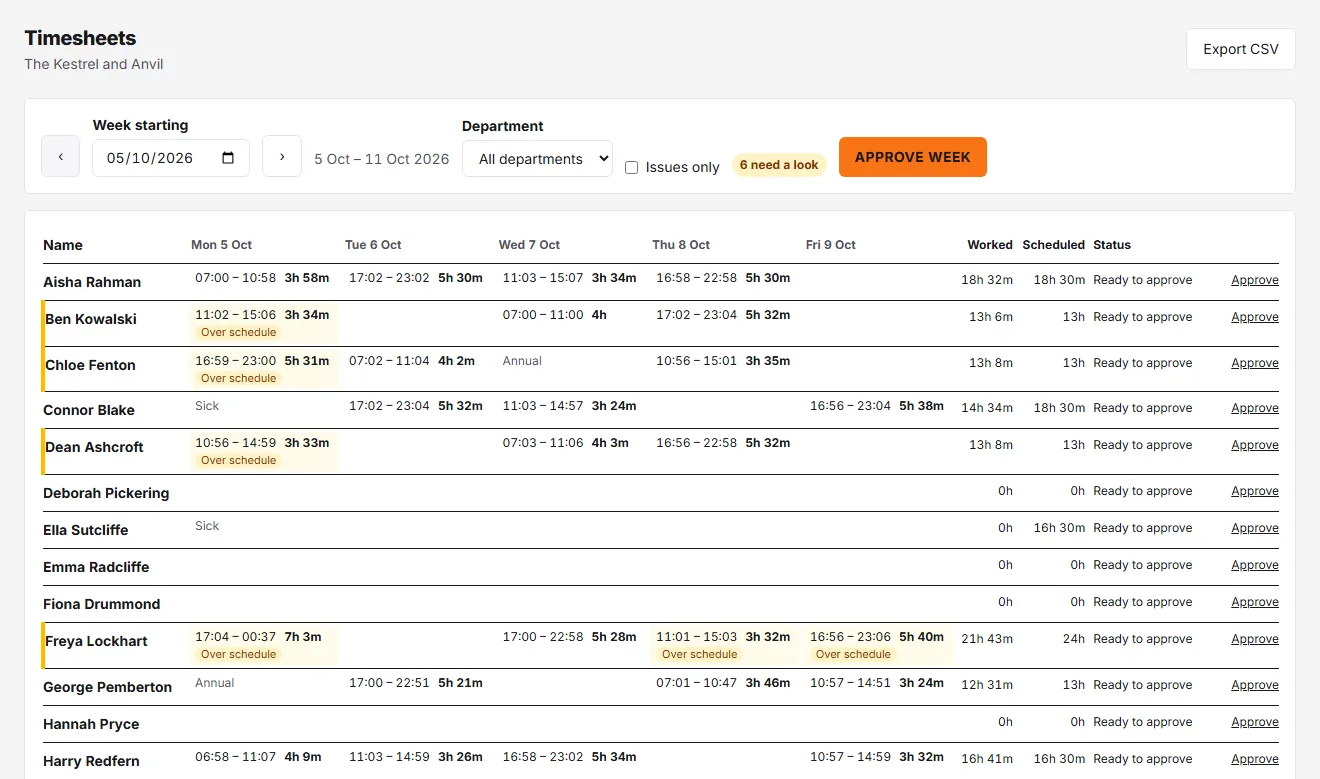
Task: Approve Dean Ashcroft's timesheet
Action: pyautogui.click(x=1254, y=445)
